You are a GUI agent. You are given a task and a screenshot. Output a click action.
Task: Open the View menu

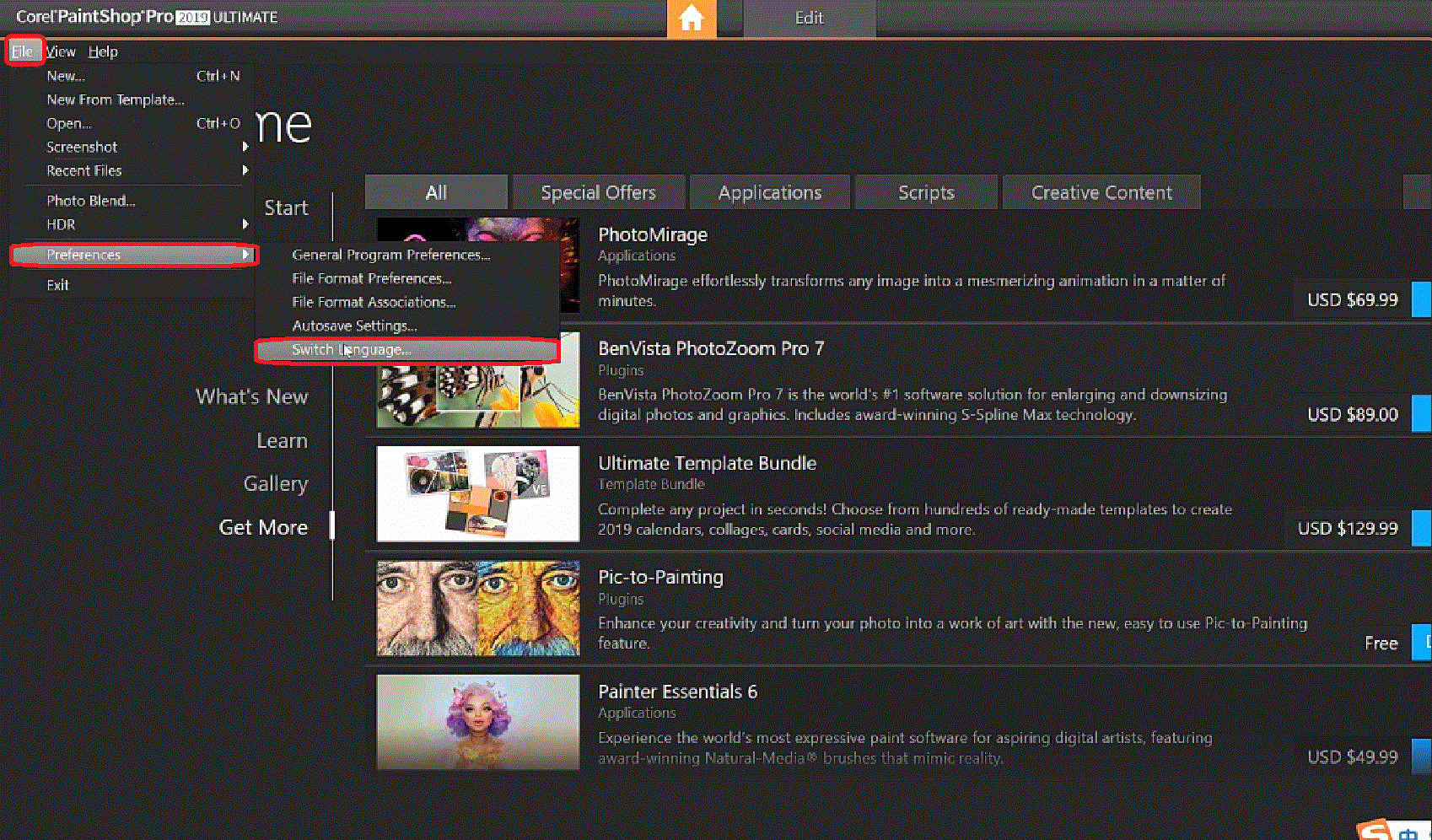[61, 51]
